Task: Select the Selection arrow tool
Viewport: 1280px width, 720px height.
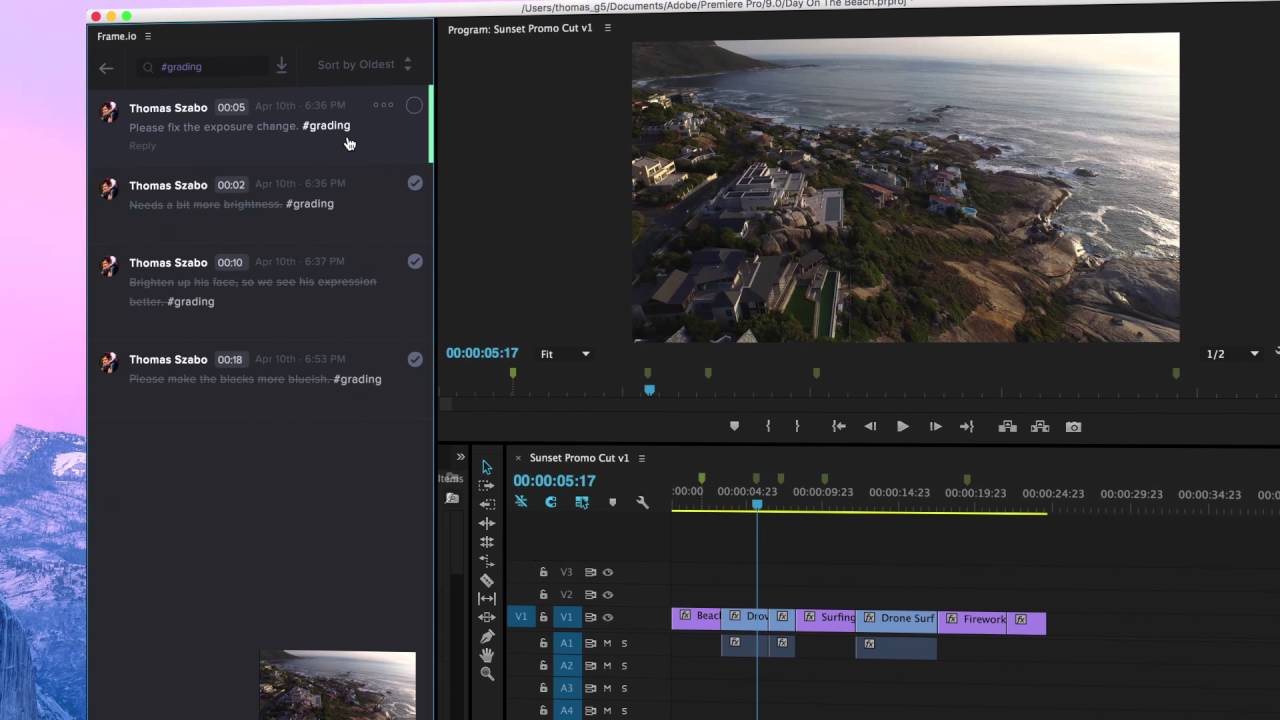Action: pos(487,467)
